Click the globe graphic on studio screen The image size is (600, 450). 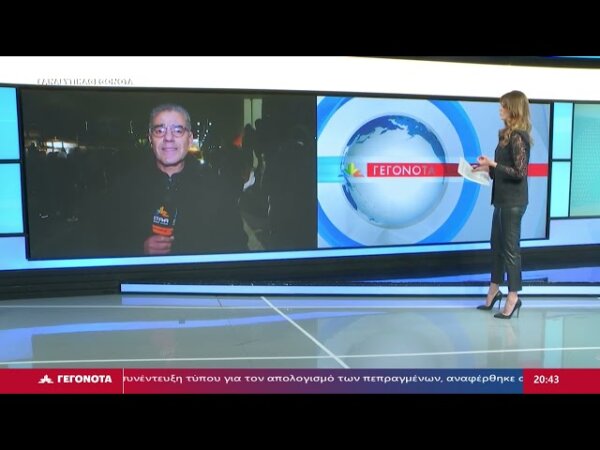point(394,170)
